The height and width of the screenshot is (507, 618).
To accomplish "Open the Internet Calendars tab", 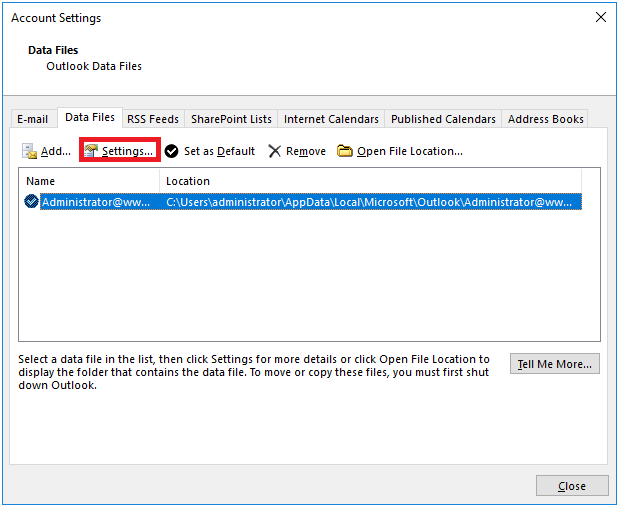I will click(x=331, y=119).
